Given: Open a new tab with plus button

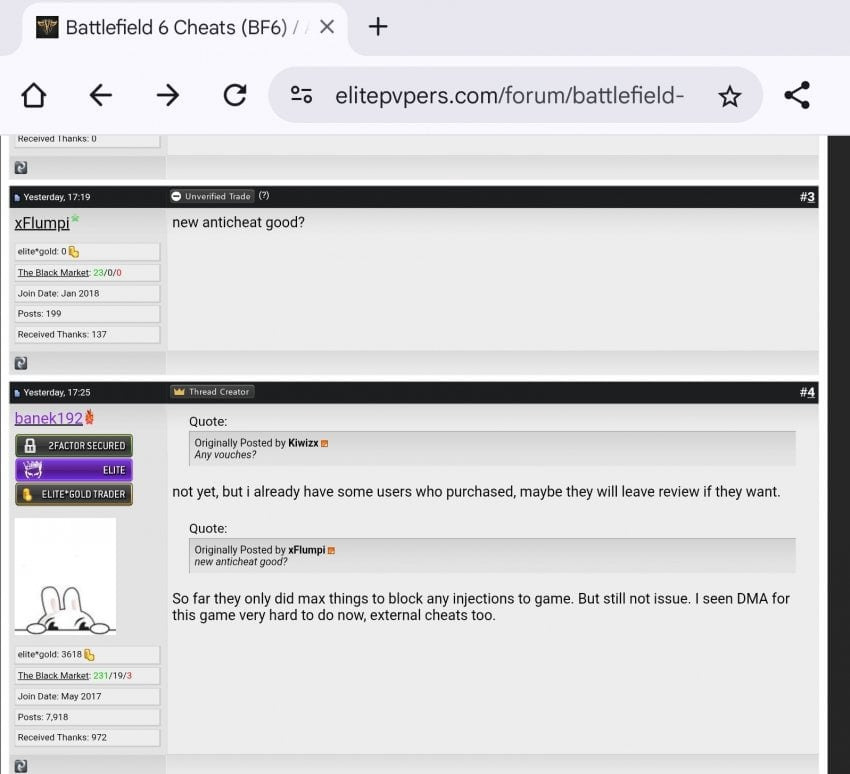Looking at the screenshot, I should tap(378, 27).
